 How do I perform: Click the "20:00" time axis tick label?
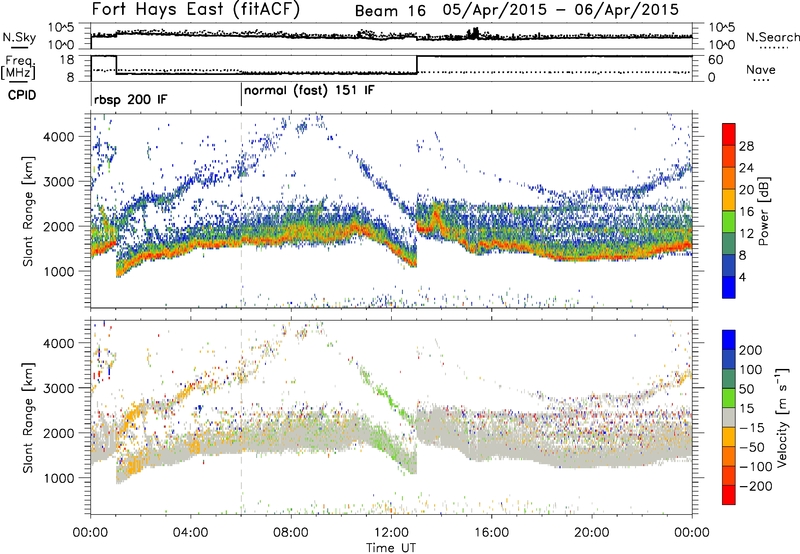(x=592, y=533)
